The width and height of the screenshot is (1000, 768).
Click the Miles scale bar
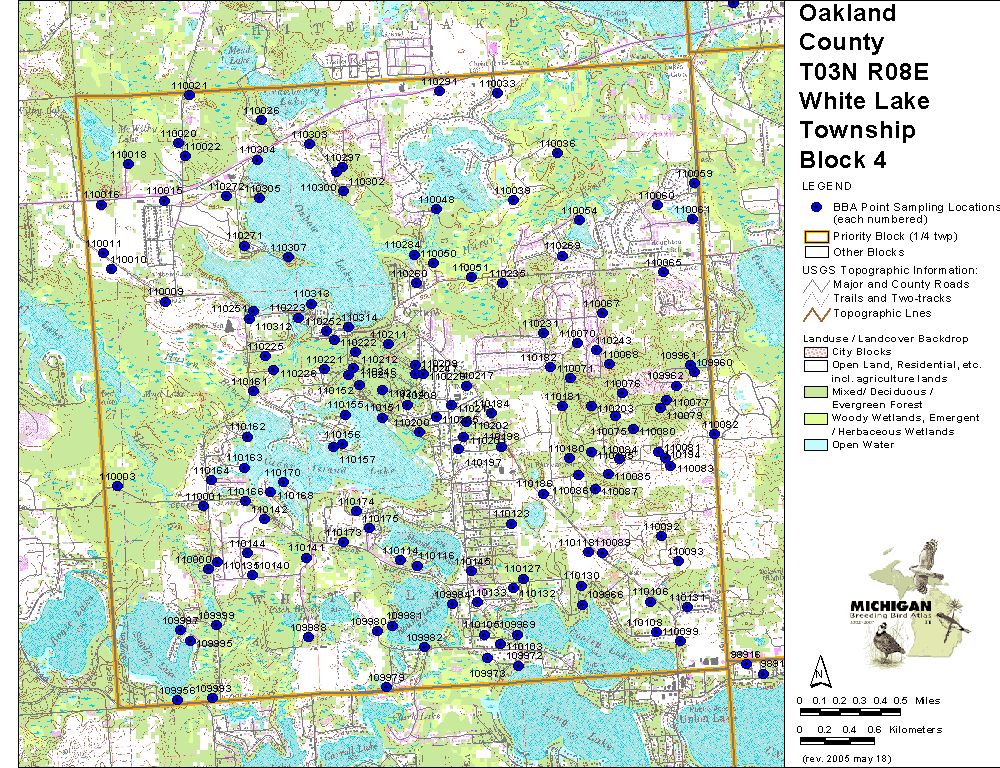click(x=850, y=711)
